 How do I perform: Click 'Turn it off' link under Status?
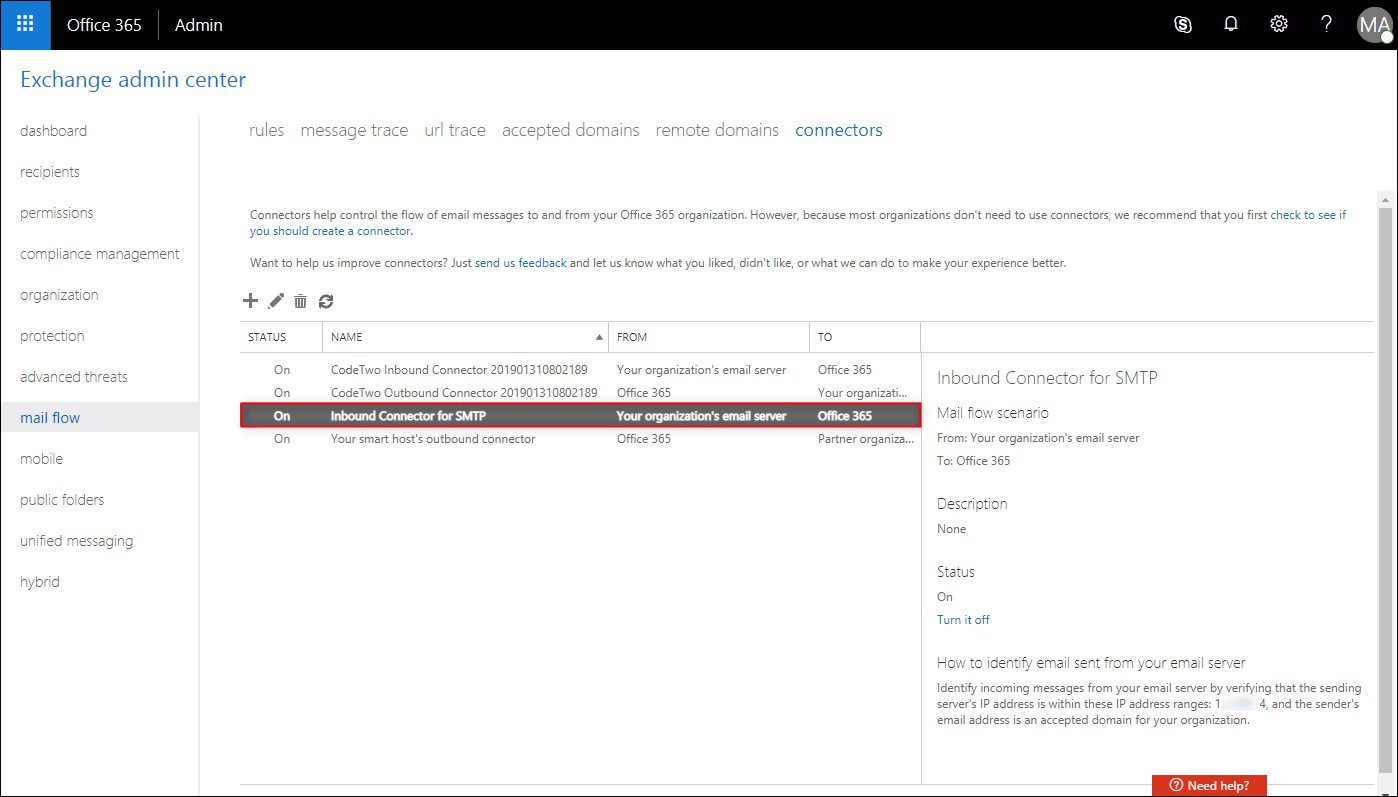(963, 620)
